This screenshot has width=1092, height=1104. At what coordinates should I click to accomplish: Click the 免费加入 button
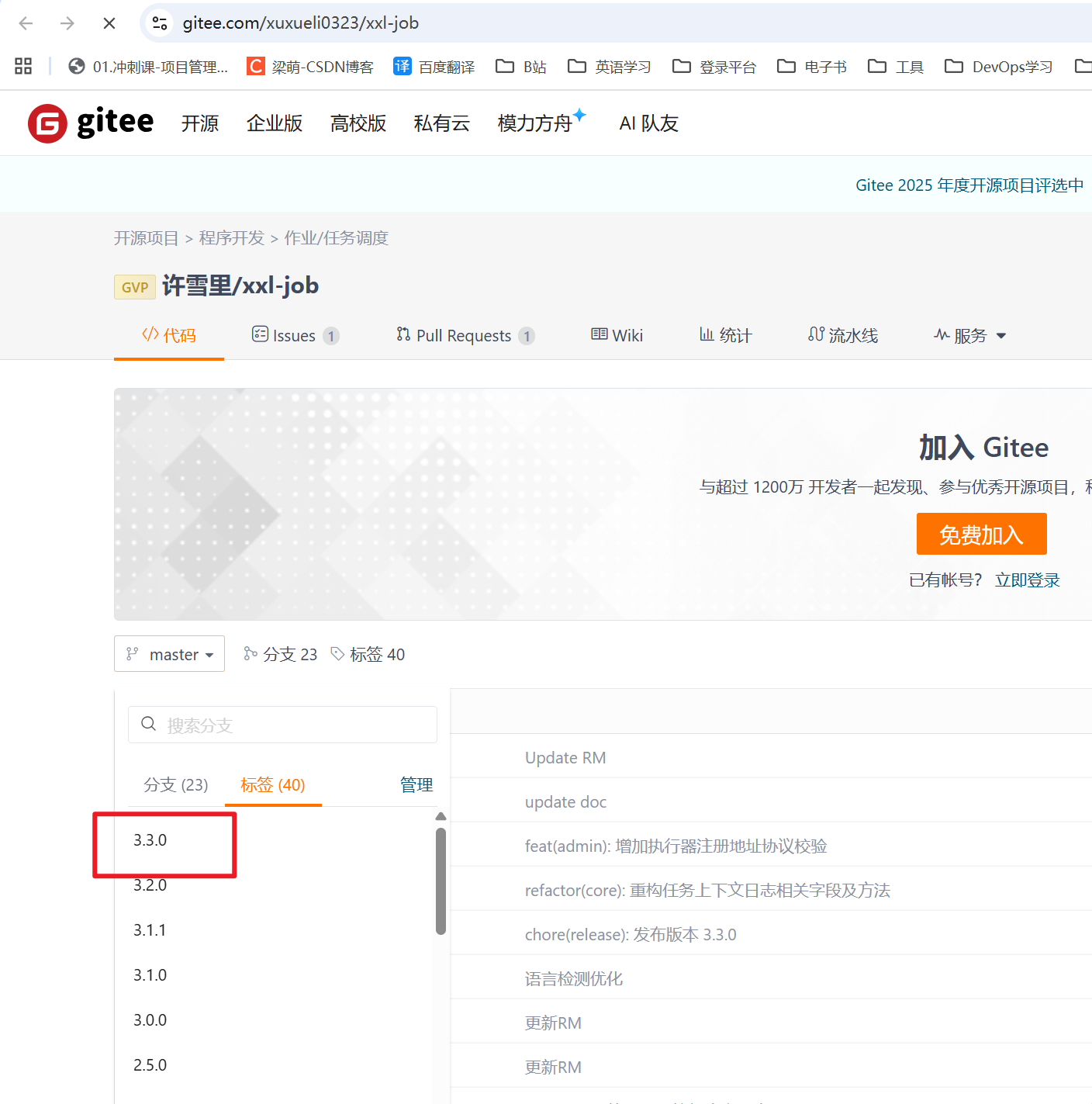point(982,534)
